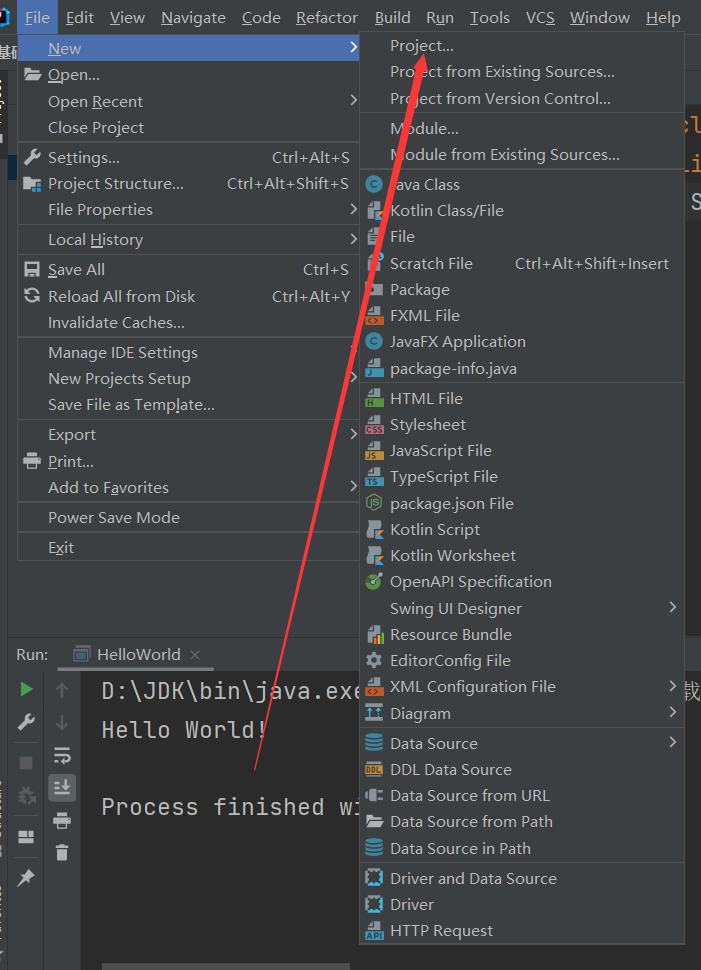This screenshot has width=701, height=970.
Task: Expand Add to Favorites submenu
Action: [189, 487]
